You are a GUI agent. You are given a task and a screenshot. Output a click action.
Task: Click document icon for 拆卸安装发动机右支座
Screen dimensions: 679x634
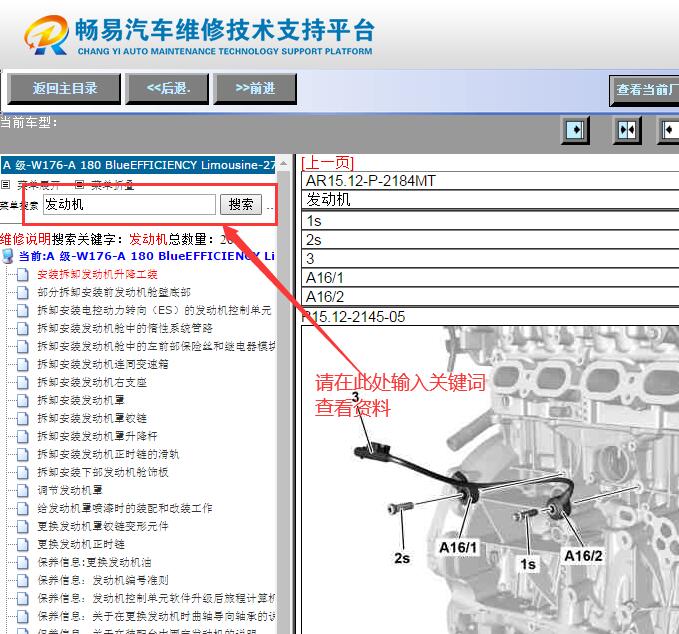click(23, 383)
